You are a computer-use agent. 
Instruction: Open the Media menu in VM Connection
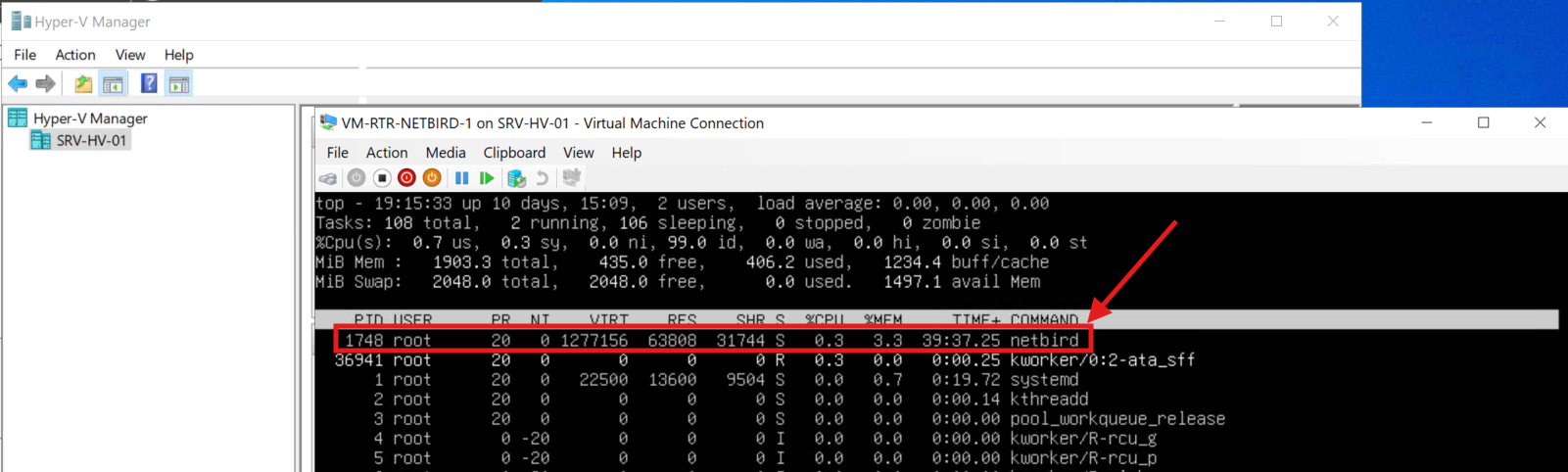click(445, 153)
